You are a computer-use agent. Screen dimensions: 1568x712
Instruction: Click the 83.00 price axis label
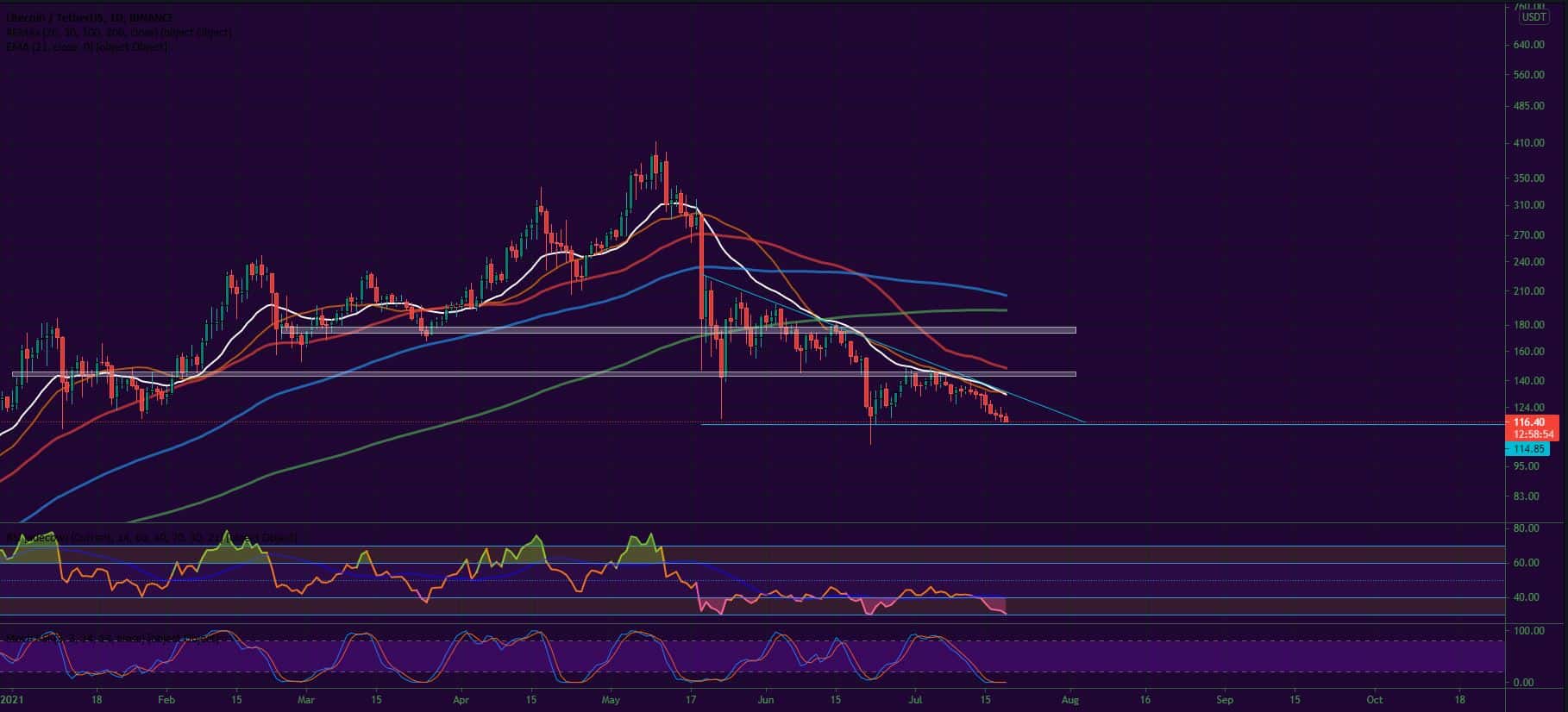1527,497
